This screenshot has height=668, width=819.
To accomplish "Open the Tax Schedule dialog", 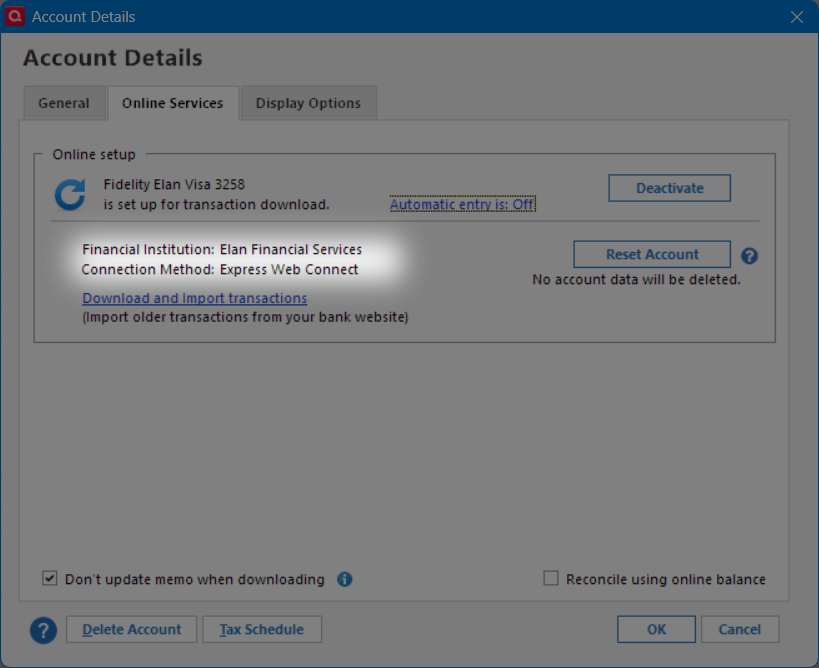I will click(x=262, y=629).
